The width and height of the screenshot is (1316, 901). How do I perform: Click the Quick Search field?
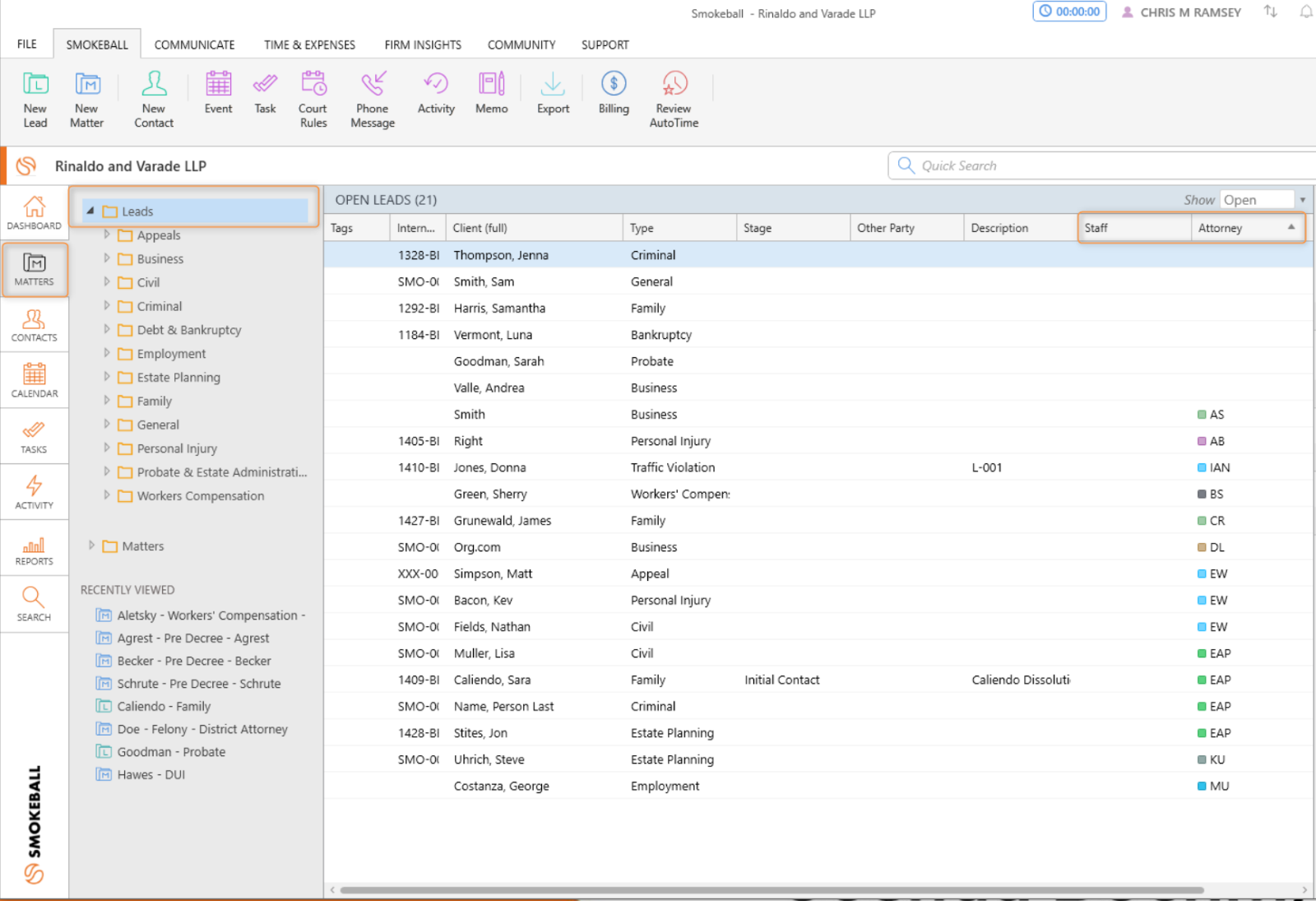1102,165
